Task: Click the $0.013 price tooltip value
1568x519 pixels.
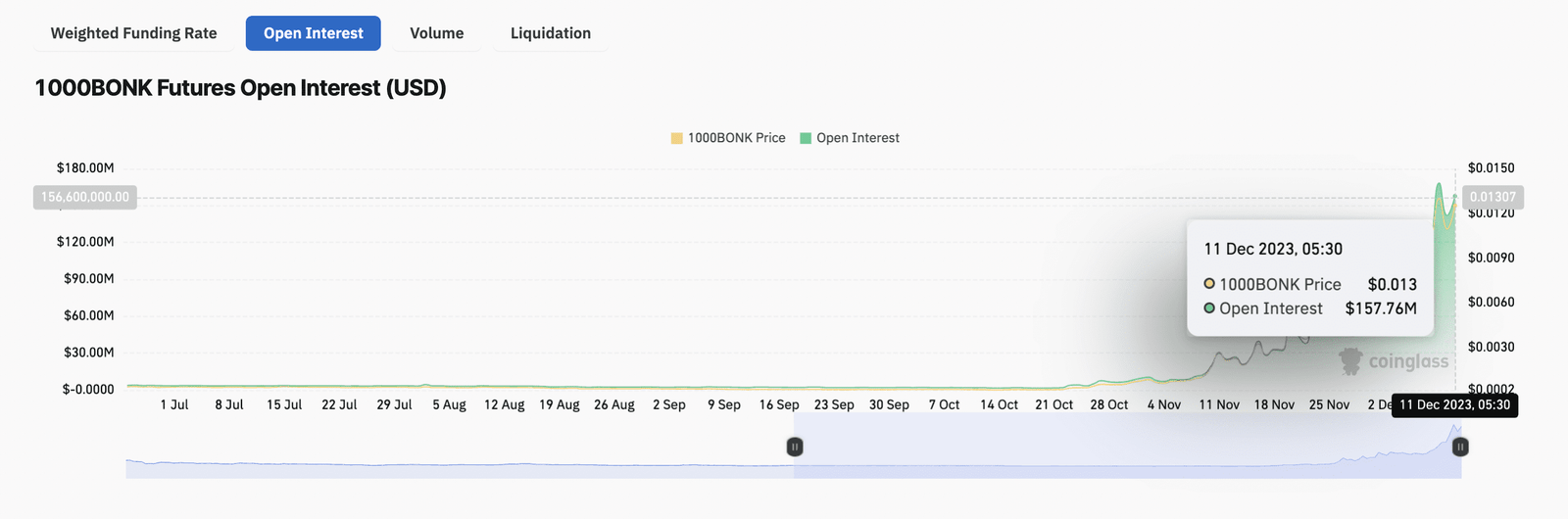Action: tap(1393, 285)
